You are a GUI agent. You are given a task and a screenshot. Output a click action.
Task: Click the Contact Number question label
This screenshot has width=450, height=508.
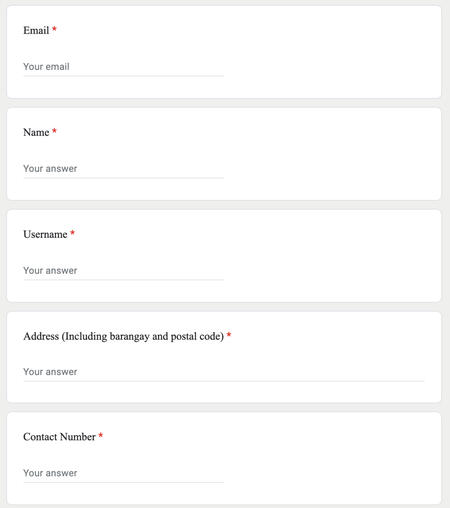59,437
